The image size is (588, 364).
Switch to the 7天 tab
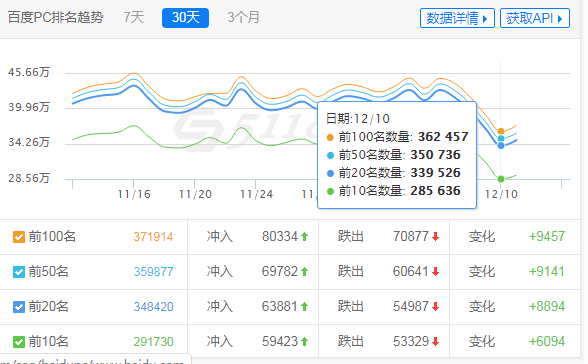pyautogui.click(x=134, y=17)
